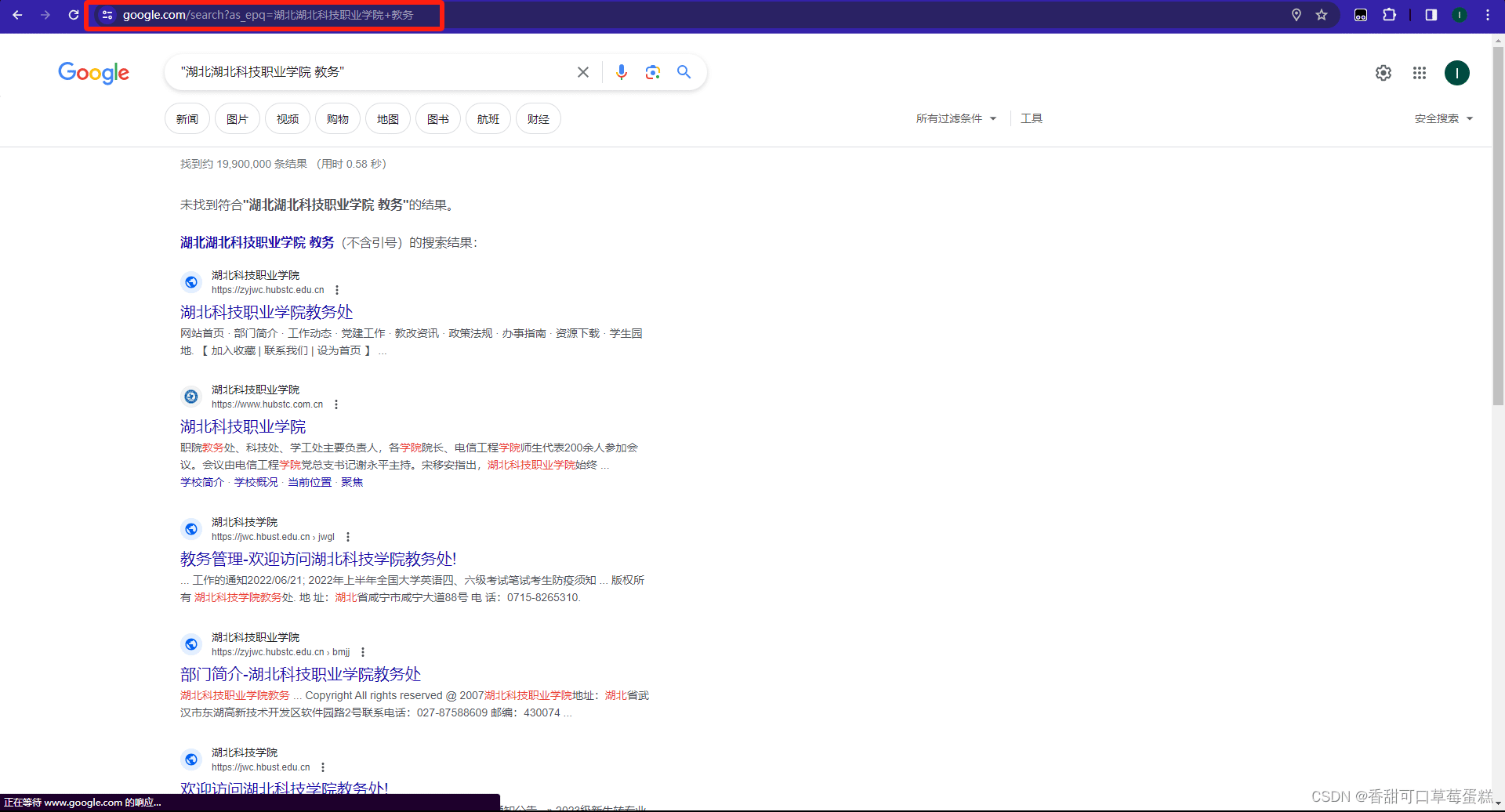1505x812 pixels.
Task: Open the Google account avatar
Action: (x=1457, y=73)
